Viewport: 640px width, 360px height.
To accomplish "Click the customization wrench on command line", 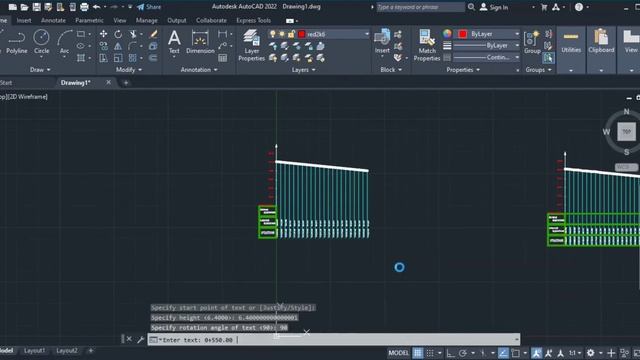I will [140, 339].
